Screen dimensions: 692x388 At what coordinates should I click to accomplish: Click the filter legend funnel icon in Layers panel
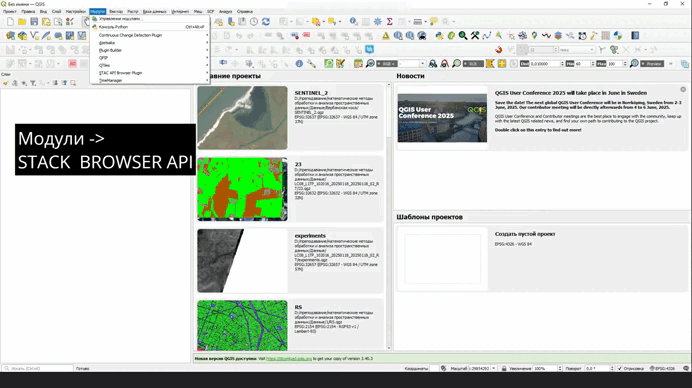click(33, 83)
